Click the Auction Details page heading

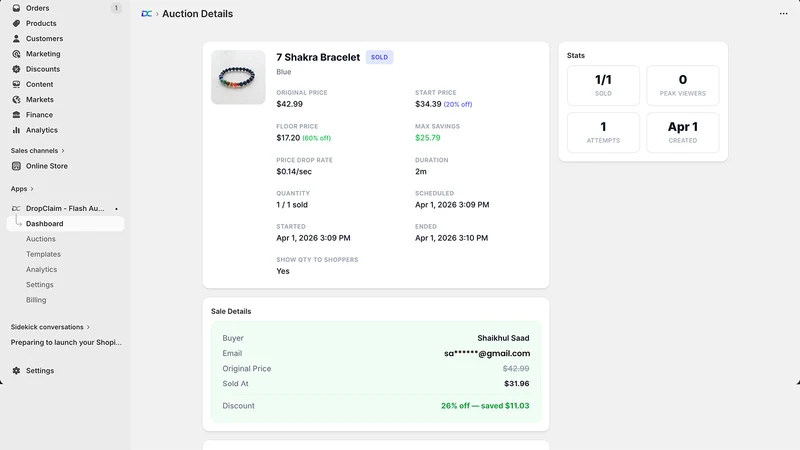click(197, 14)
